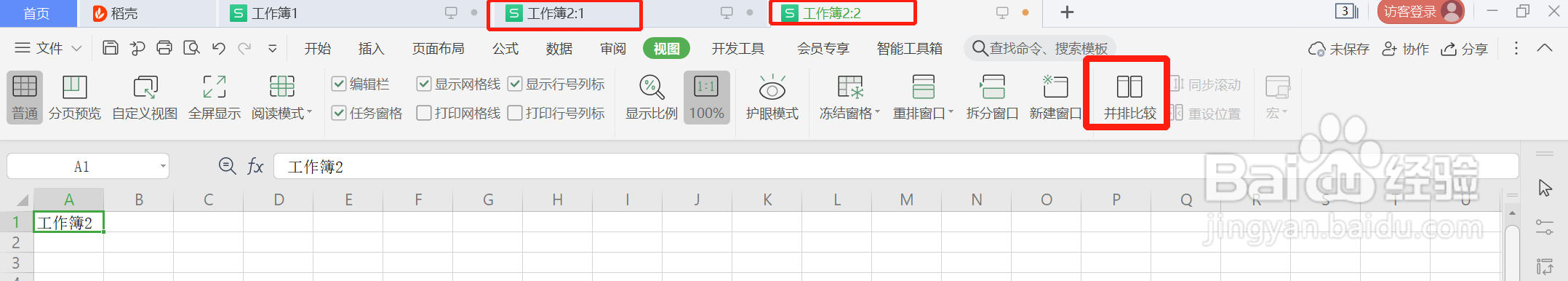Viewport: 1568px width, 281px height.
Task: Open the Insert (插入) ribbon tab
Action: (x=371, y=49)
